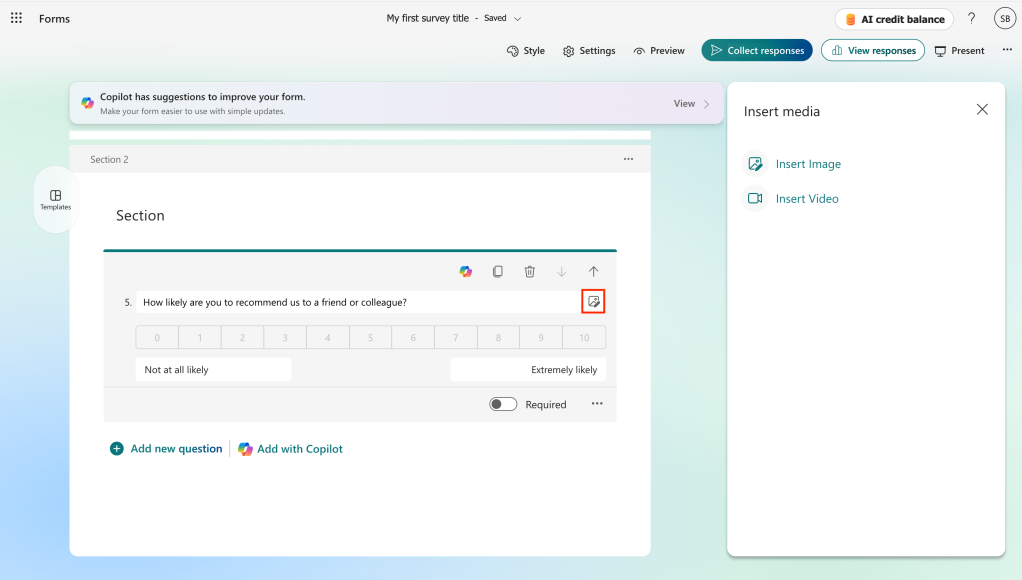Switch to Preview mode
The image size is (1022, 580).
[x=659, y=50]
